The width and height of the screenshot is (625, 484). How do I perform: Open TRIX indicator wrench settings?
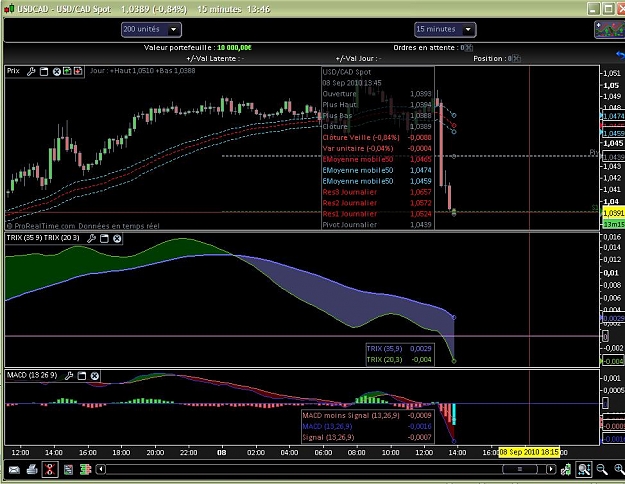[91, 238]
